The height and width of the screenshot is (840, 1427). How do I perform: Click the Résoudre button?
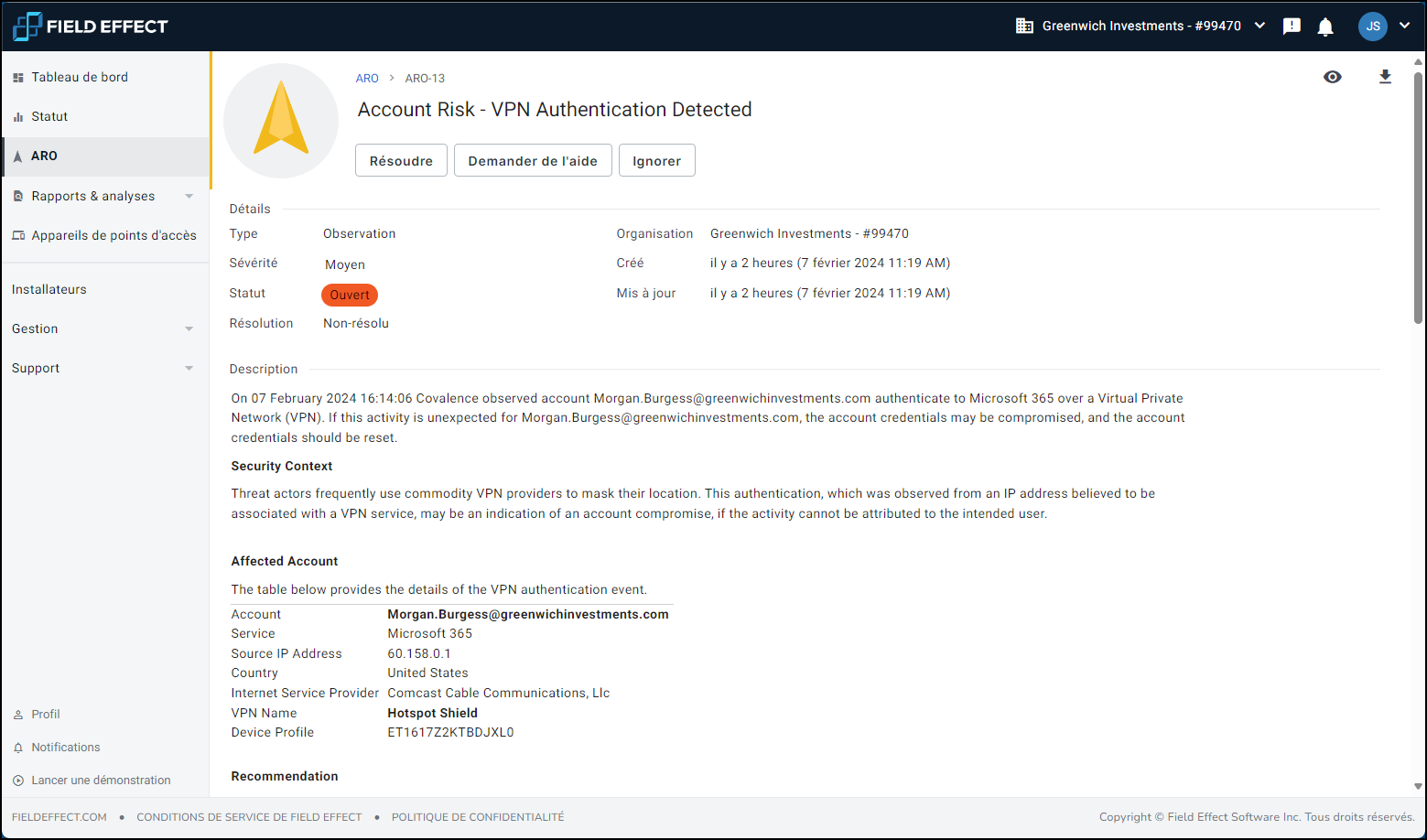point(401,160)
